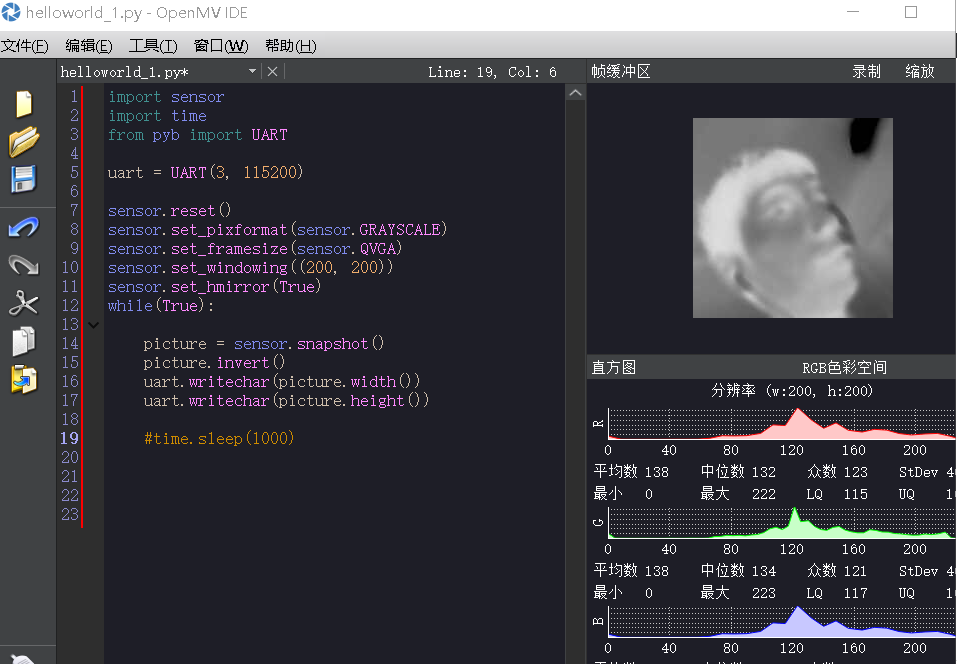
Task: Redo using the gray arrow icon
Action: coord(22,264)
